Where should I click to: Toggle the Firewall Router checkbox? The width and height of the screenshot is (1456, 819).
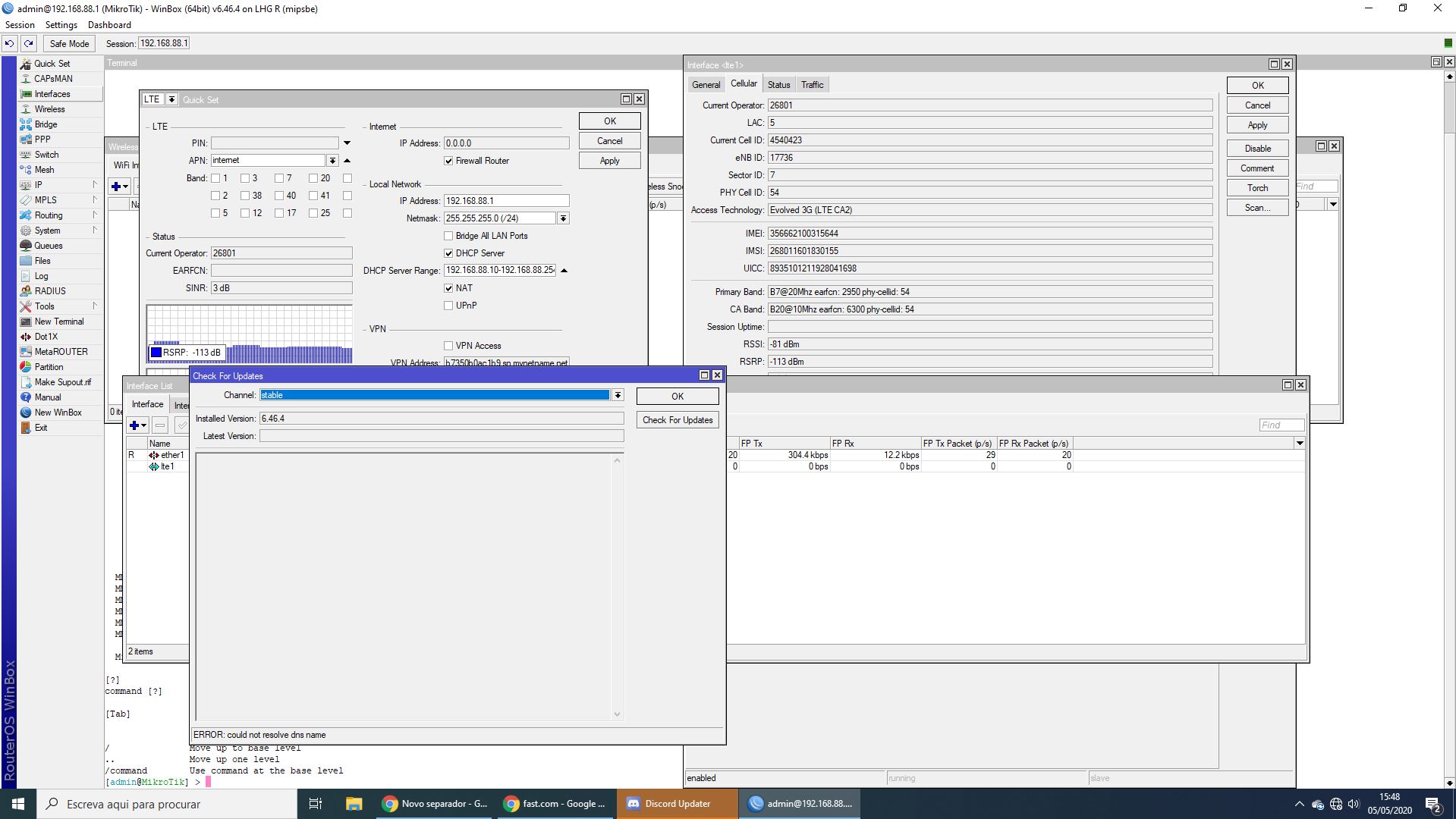[448, 161]
